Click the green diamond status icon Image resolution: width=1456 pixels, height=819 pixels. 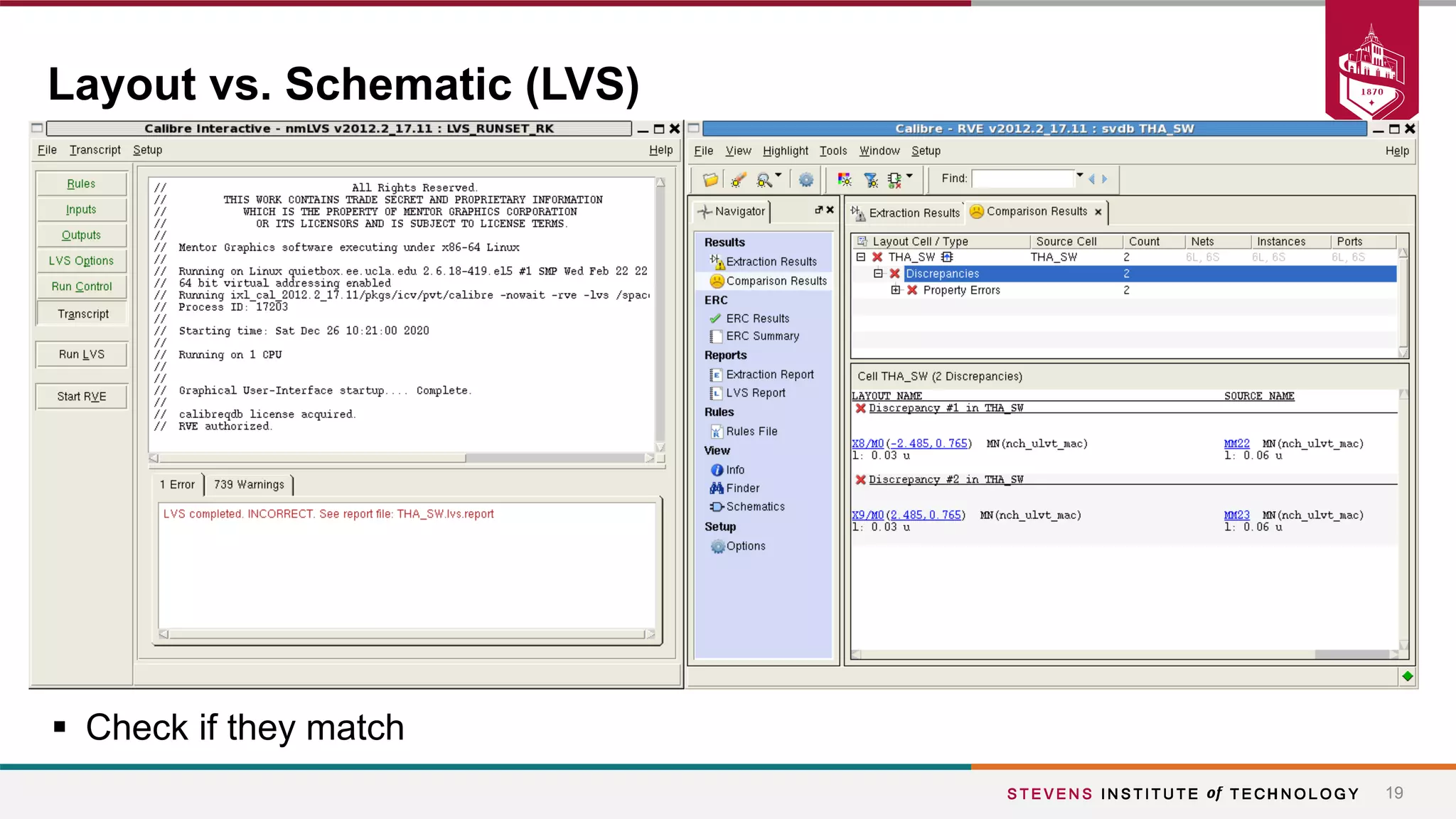click(x=1407, y=676)
